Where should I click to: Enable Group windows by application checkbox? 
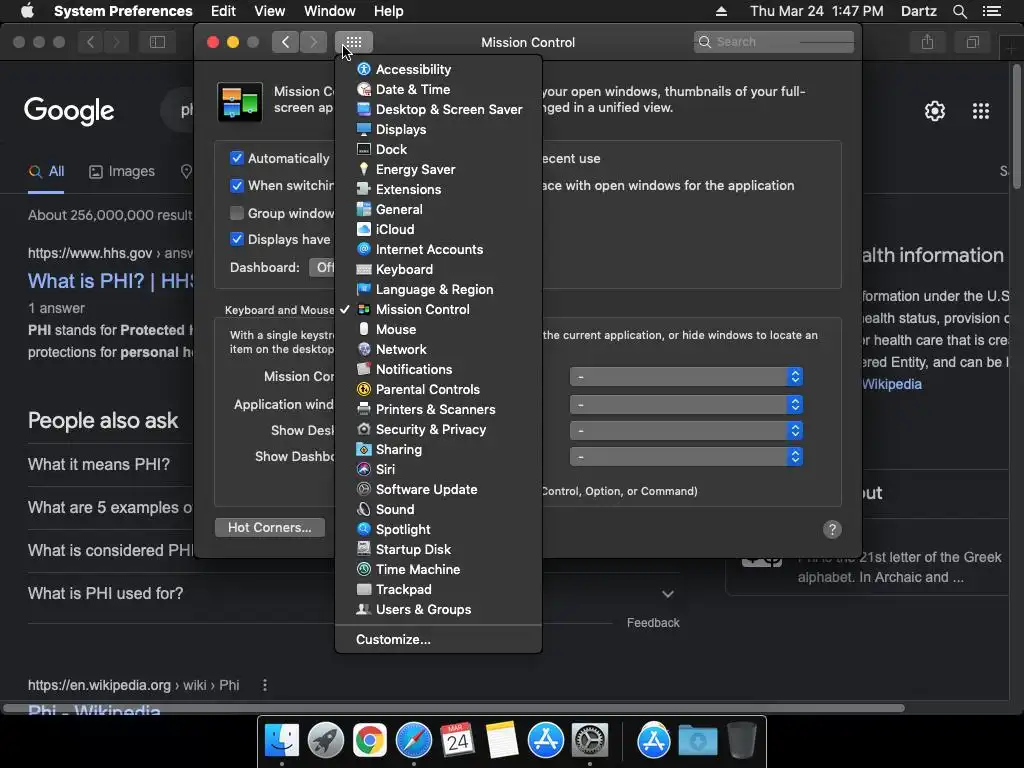(x=237, y=213)
